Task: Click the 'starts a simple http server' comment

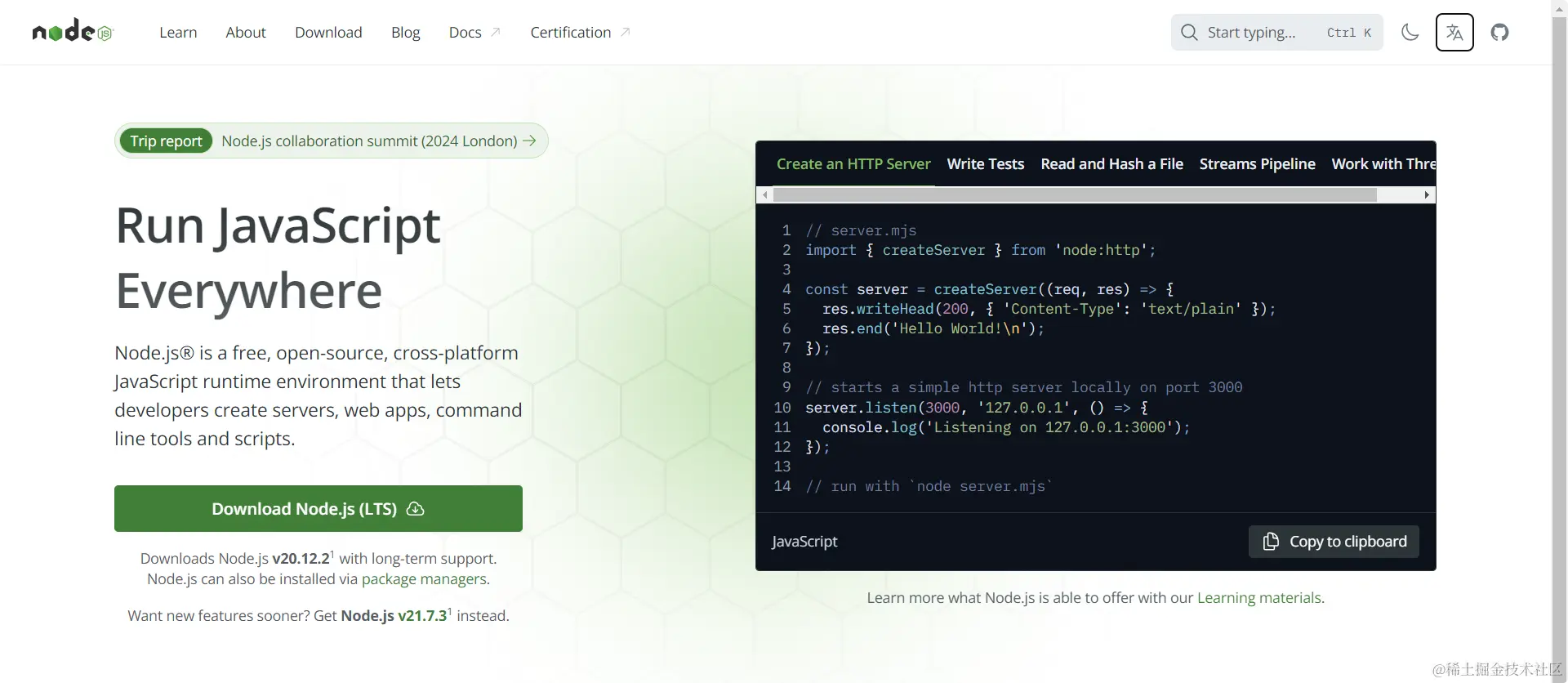Action: (1024, 387)
